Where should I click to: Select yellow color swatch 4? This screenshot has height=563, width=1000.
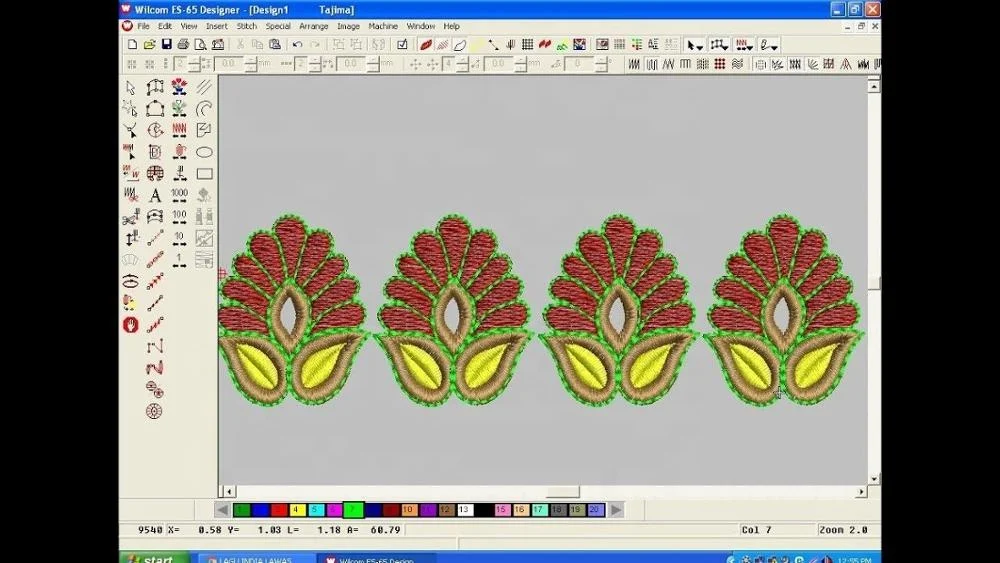pyautogui.click(x=297, y=509)
